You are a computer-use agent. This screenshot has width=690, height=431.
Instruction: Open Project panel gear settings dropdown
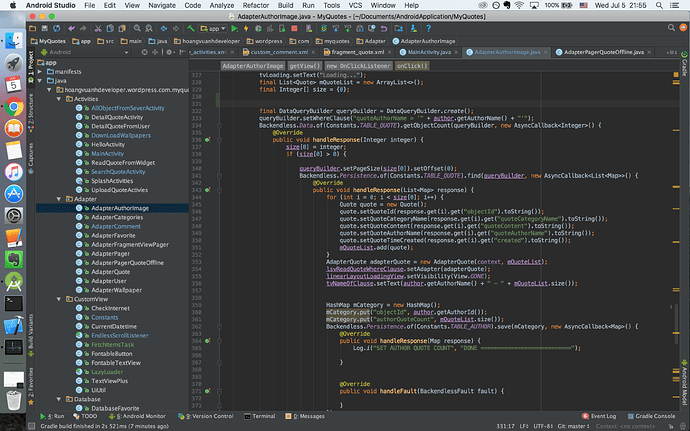pos(169,52)
